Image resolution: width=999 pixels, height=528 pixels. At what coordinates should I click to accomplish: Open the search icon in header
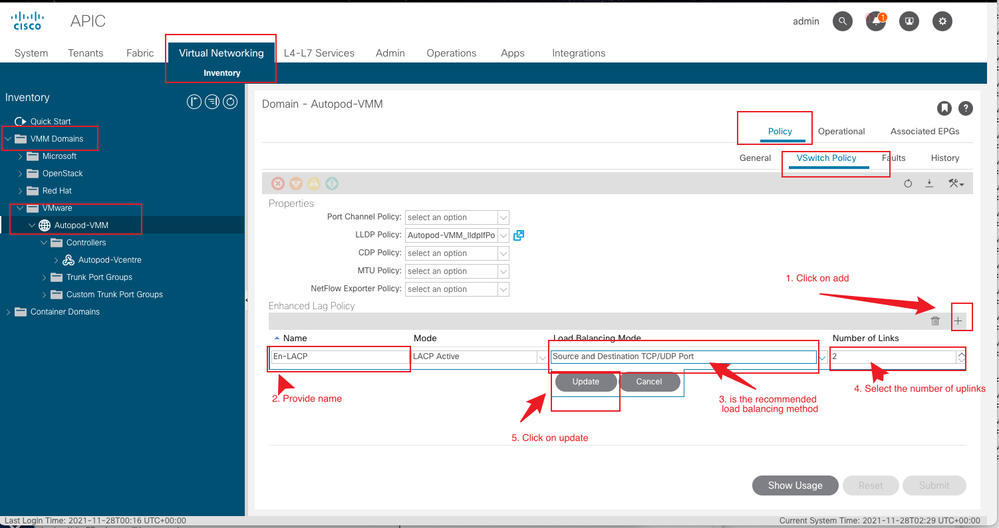tap(842, 21)
